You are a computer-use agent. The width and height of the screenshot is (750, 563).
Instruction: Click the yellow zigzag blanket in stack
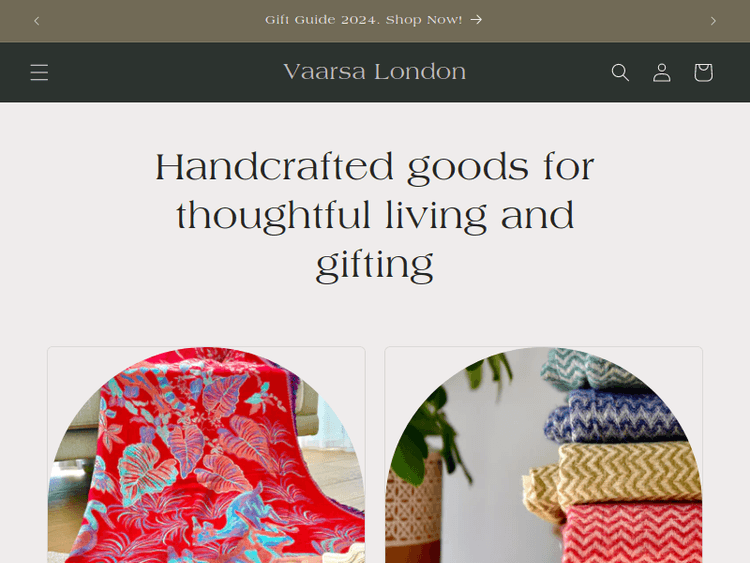pyautogui.click(x=617, y=476)
